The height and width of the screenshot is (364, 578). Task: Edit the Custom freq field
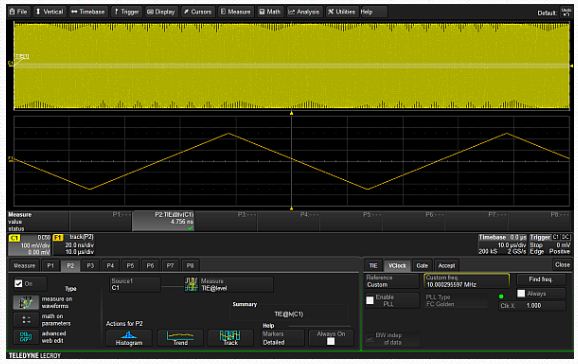point(467,281)
